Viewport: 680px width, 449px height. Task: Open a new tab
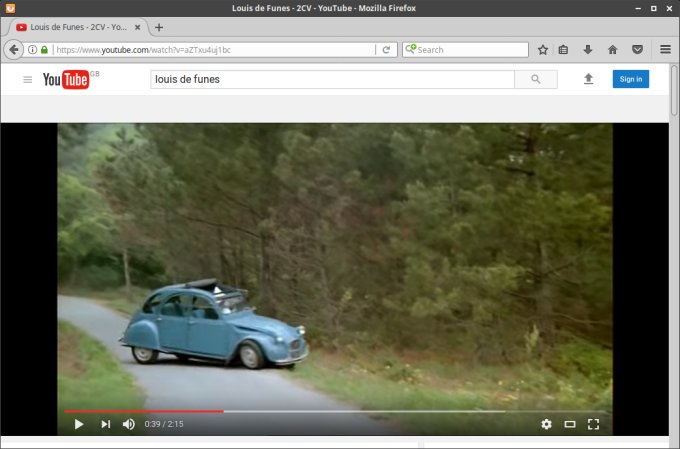(x=159, y=27)
